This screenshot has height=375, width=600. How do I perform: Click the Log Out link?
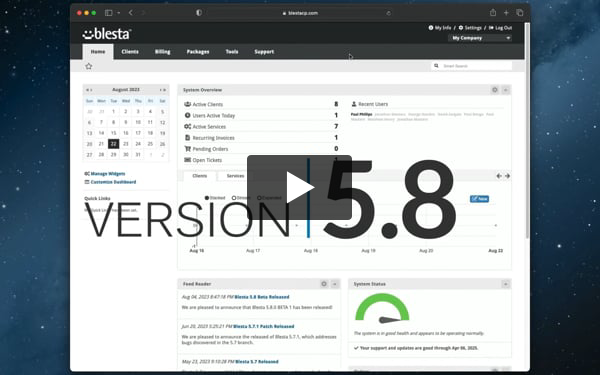tap(500, 28)
